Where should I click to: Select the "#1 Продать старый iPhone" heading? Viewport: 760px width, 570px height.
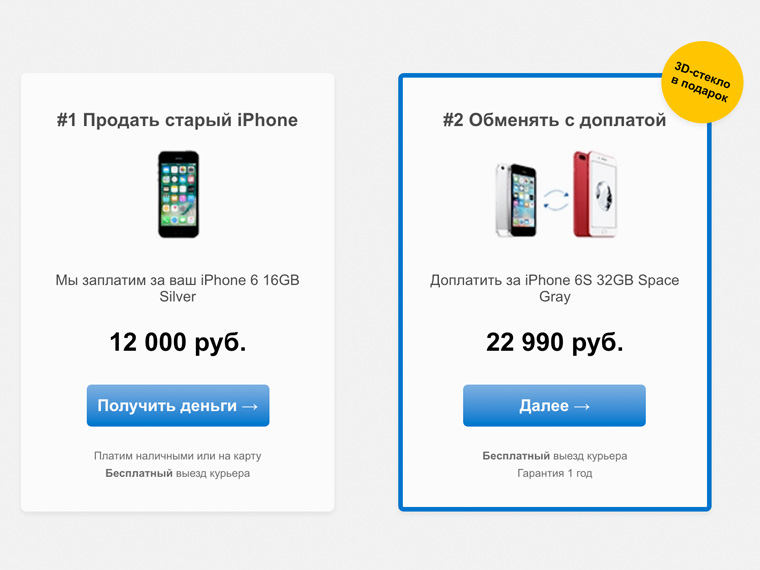click(x=177, y=120)
